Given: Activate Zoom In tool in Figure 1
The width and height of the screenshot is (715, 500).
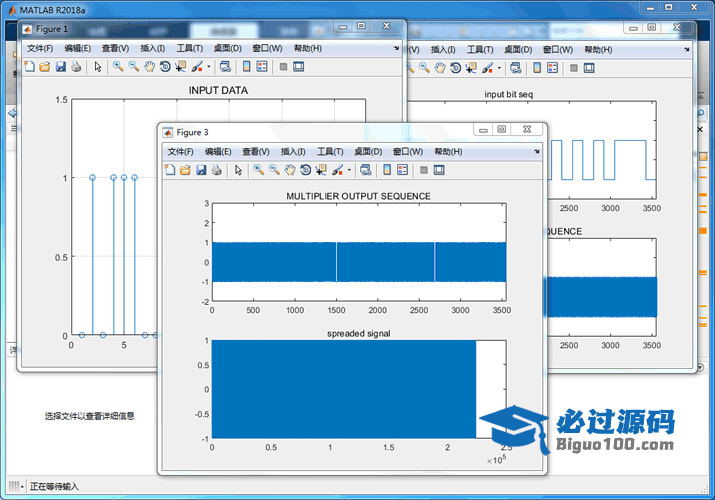Looking at the screenshot, I should [118, 67].
